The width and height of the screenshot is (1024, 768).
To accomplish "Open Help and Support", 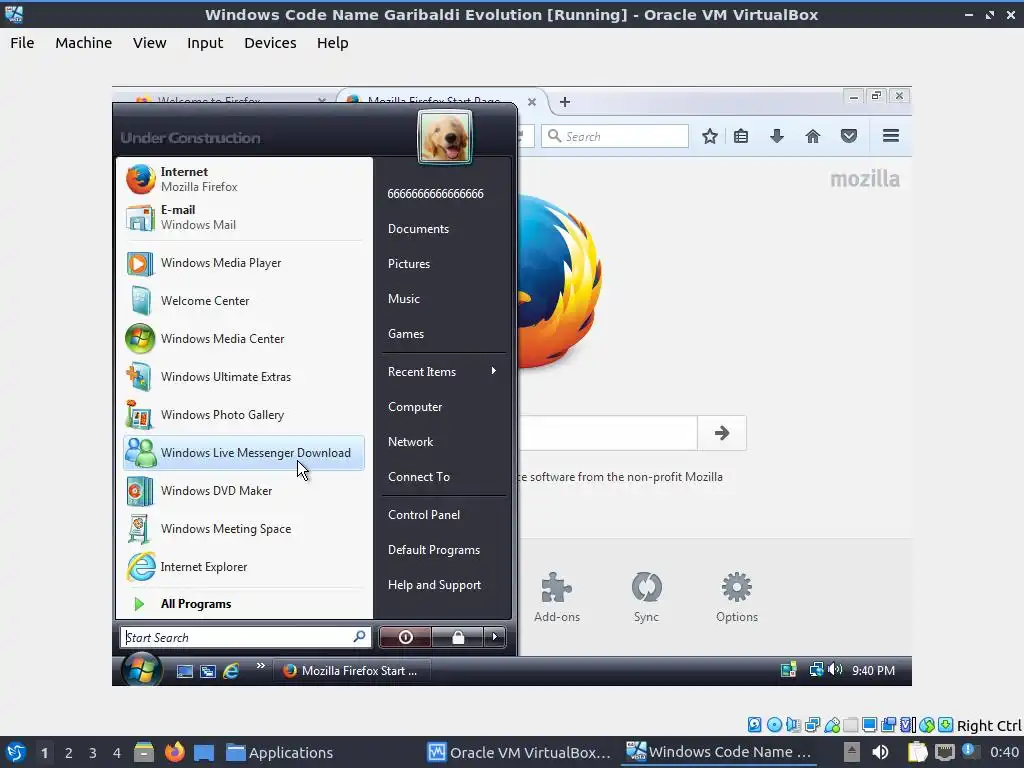I will [x=434, y=585].
